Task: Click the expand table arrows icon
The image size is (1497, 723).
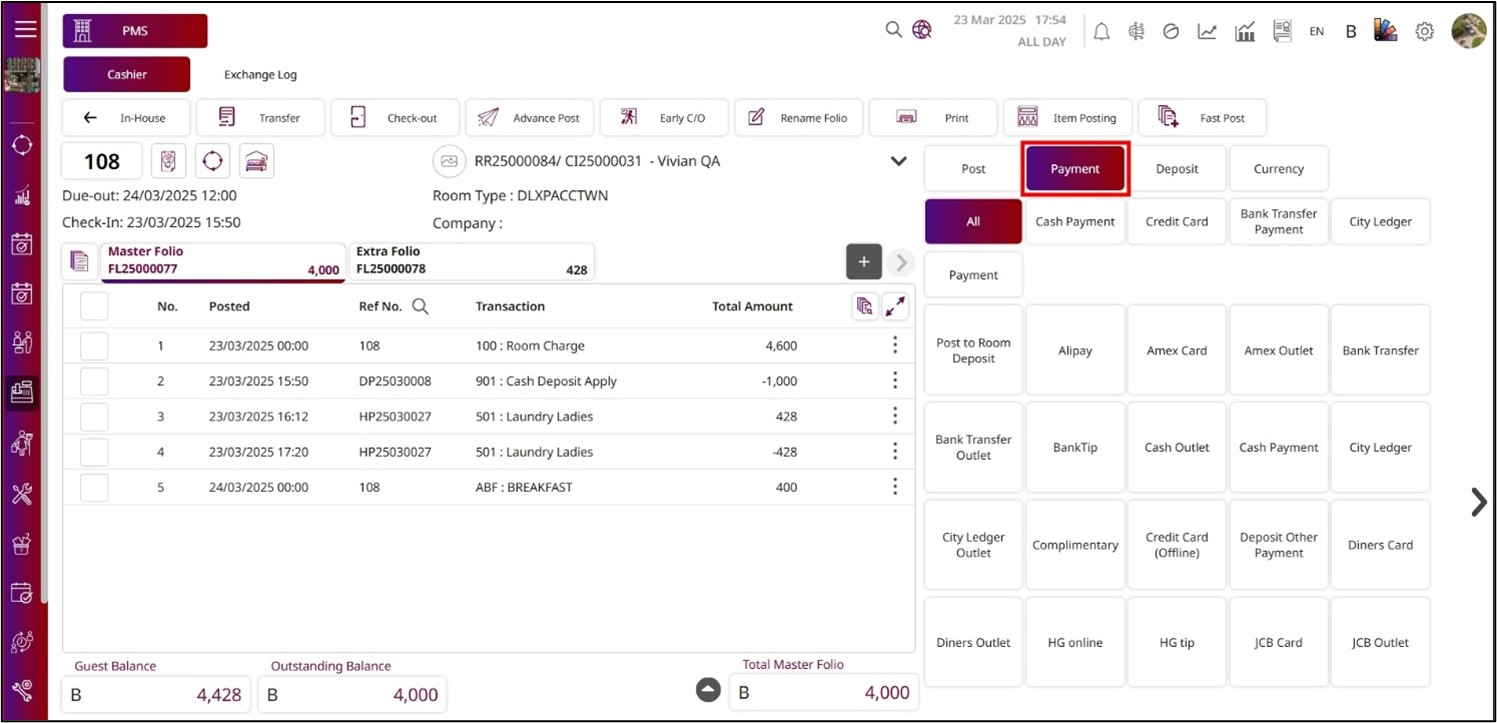Action: pos(895,307)
